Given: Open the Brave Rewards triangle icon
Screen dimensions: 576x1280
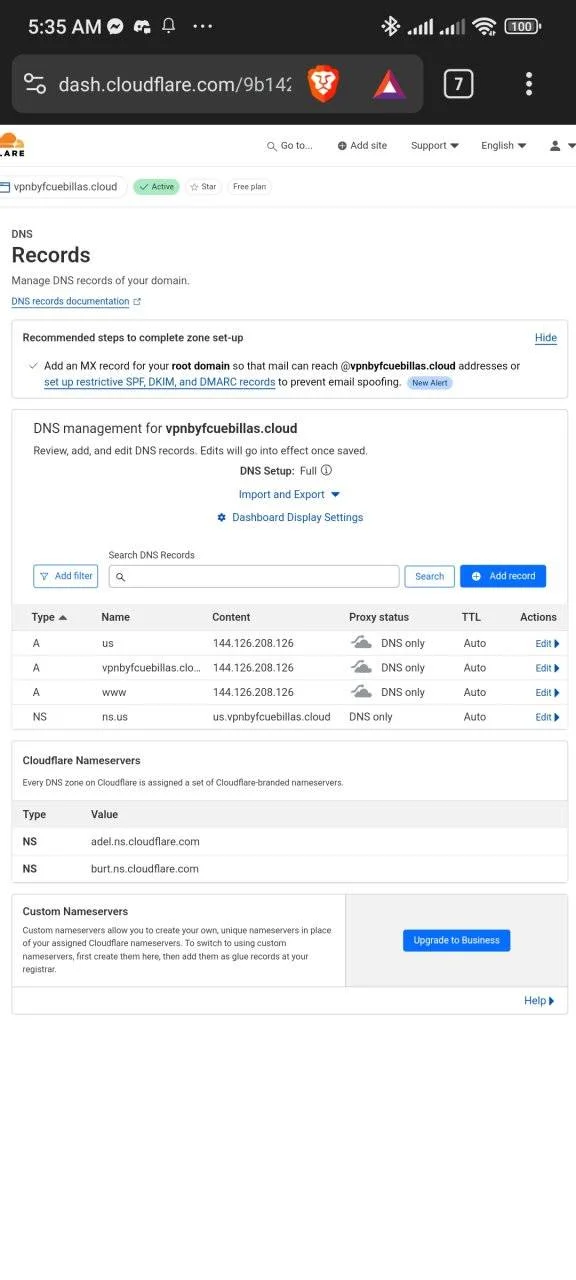Looking at the screenshot, I should click(389, 84).
